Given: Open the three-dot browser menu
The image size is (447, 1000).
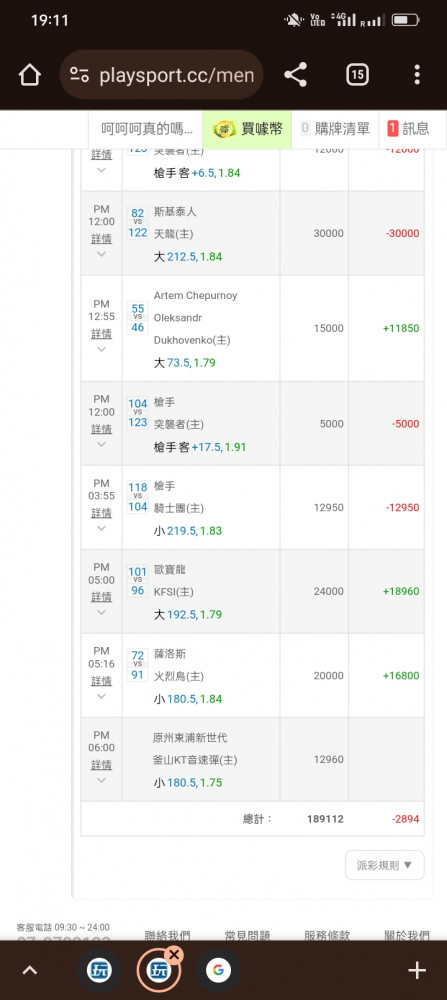Looking at the screenshot, I should click(416, 75).
